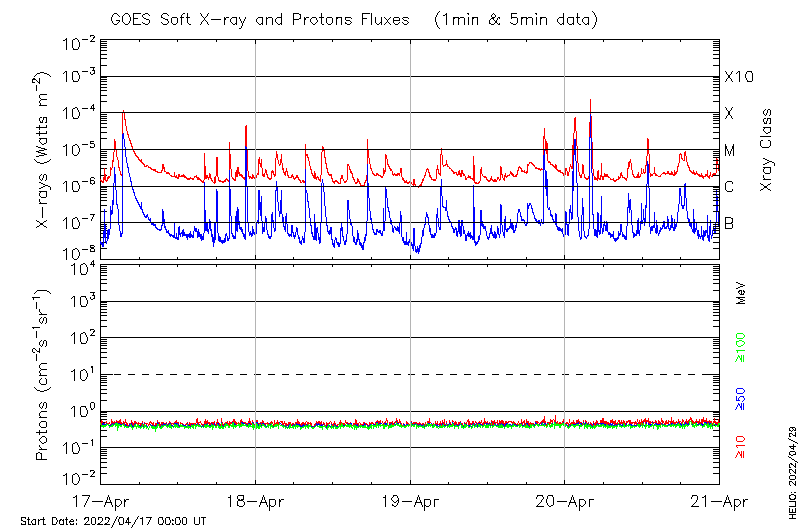Select the 'M' X-ray class label

(730, 151)
